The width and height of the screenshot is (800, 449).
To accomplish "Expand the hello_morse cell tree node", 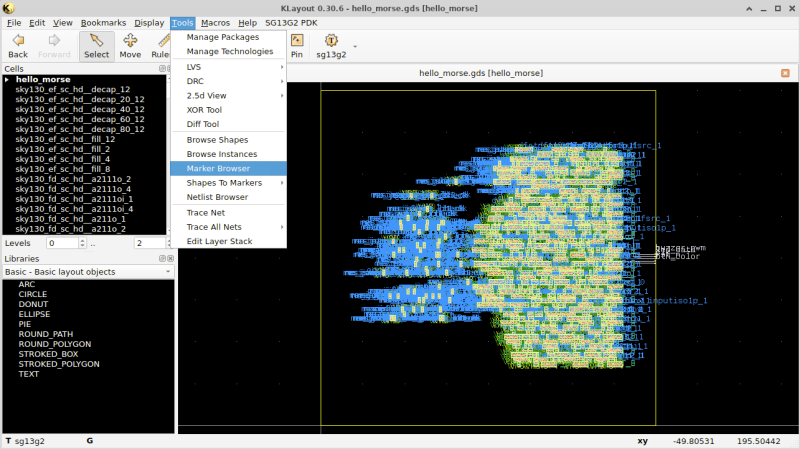I will [x=8, y=79].
